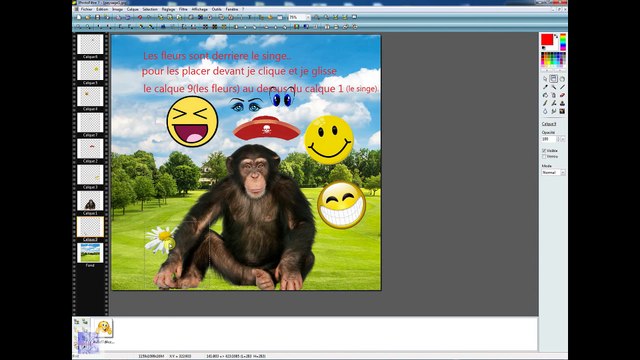
Task: Select the Eraser tool
Action: pyautogui.click(x=562, y=95)
